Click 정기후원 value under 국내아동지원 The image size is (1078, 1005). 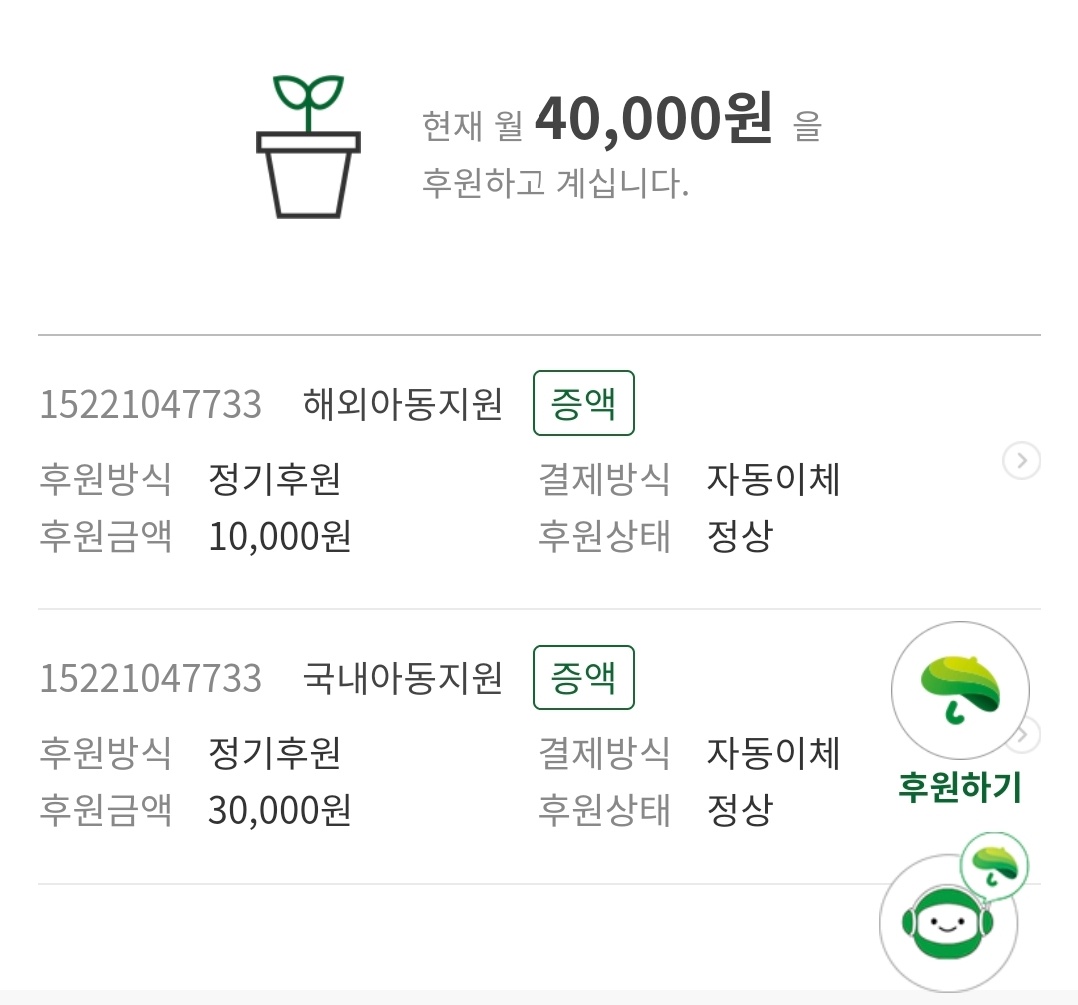click(274, 753)
